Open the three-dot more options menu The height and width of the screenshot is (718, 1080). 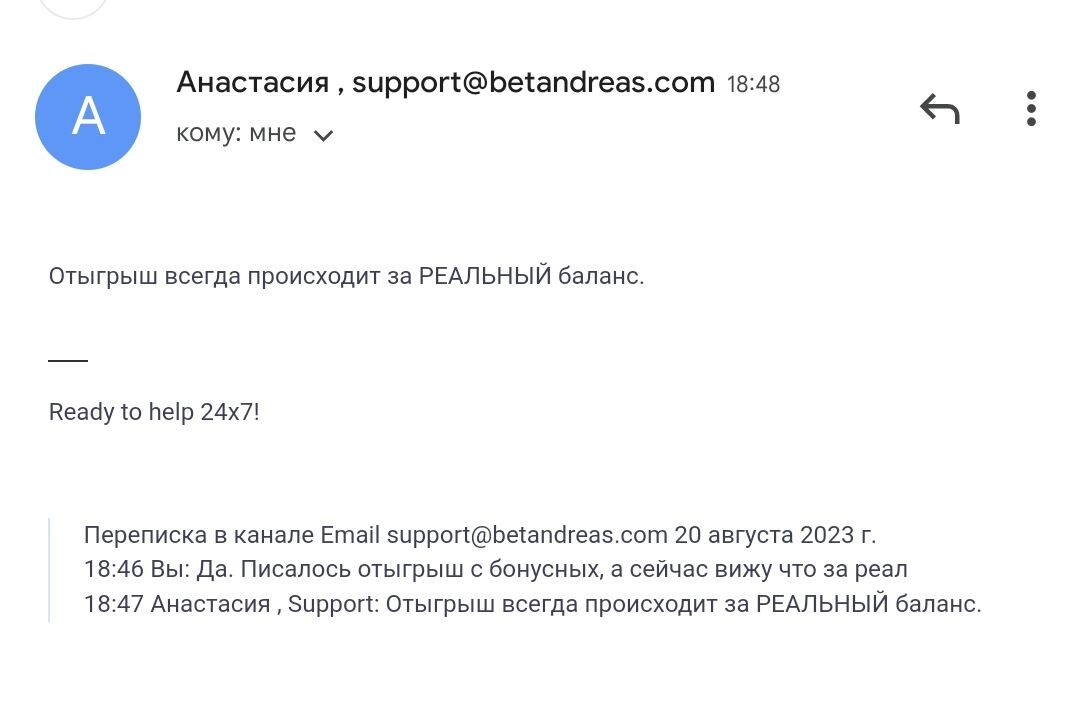tap(1031, 108)
